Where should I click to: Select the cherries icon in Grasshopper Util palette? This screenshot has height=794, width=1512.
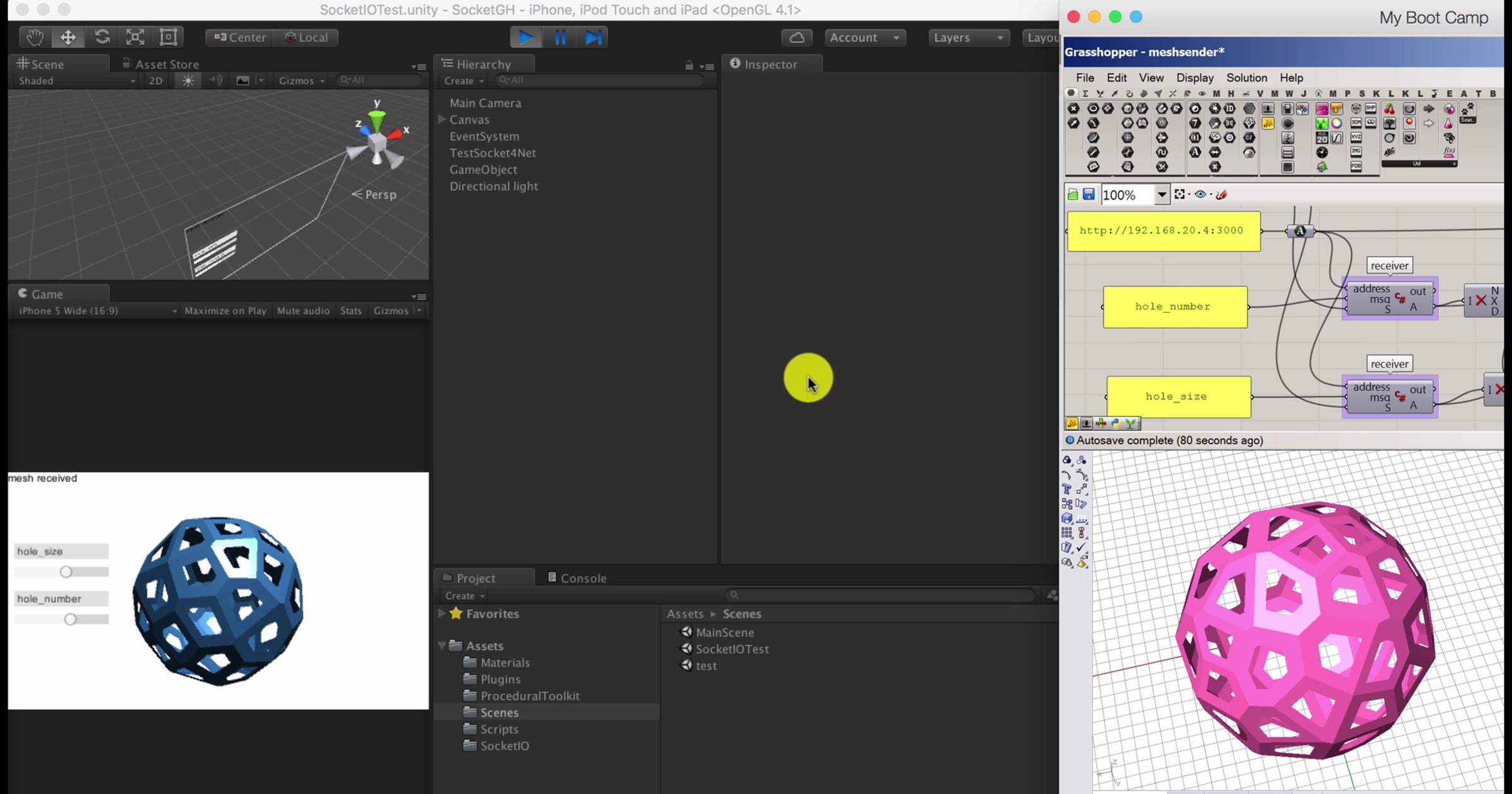(1389, 110)
